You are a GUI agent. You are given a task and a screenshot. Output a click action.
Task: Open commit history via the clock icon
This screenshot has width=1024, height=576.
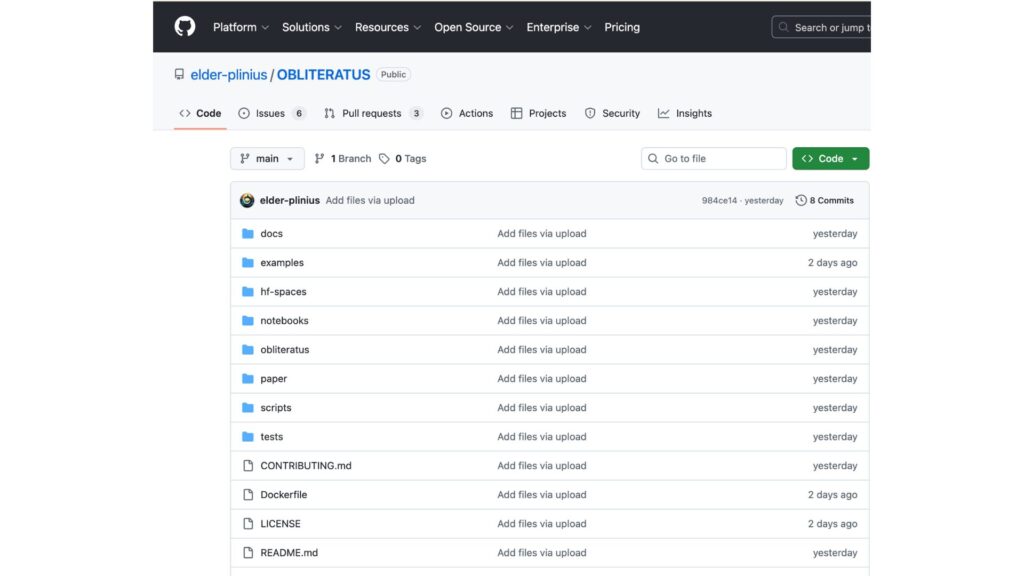(802, 200)
